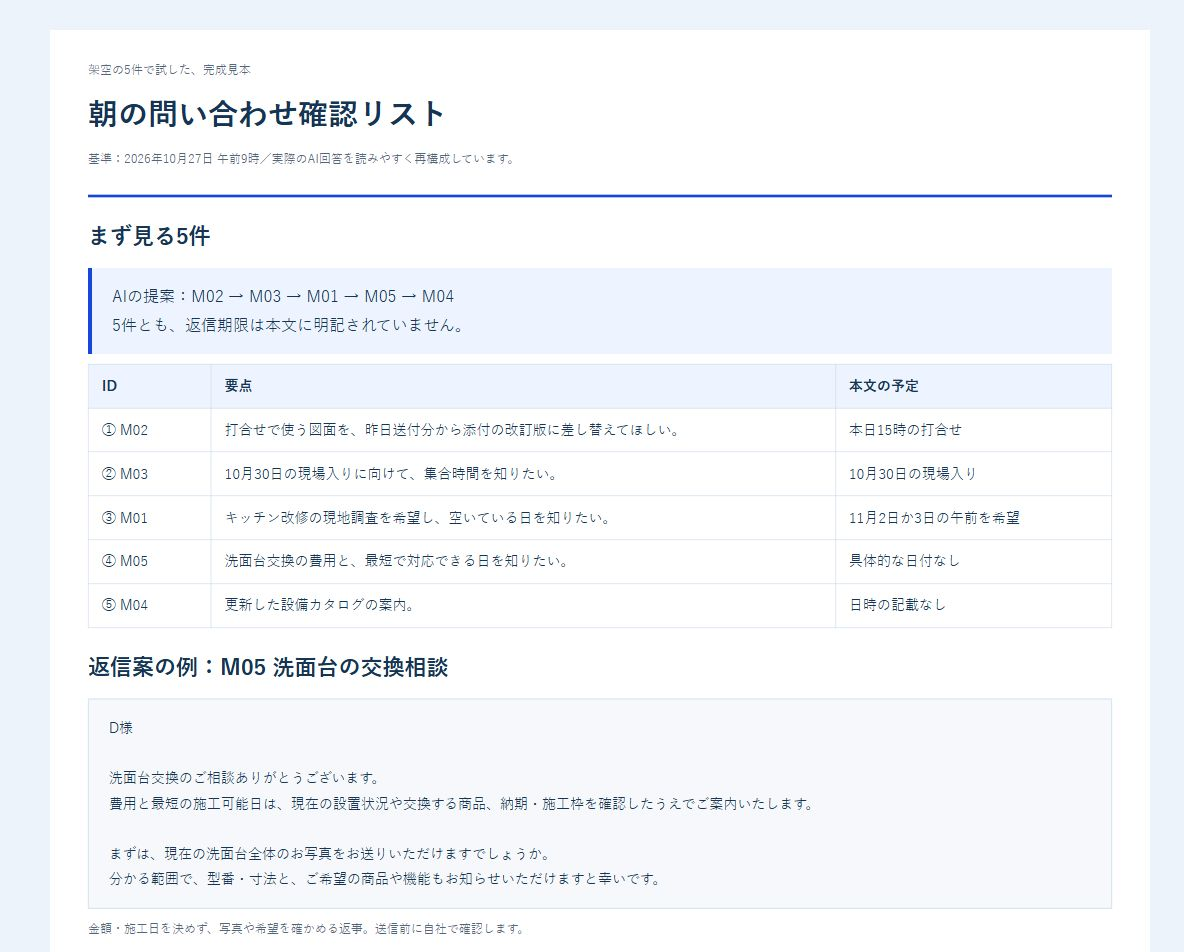Click the summary 更新した設備カタログの案内。
The height and width of the screenshot is (952, 1184).
320,605
